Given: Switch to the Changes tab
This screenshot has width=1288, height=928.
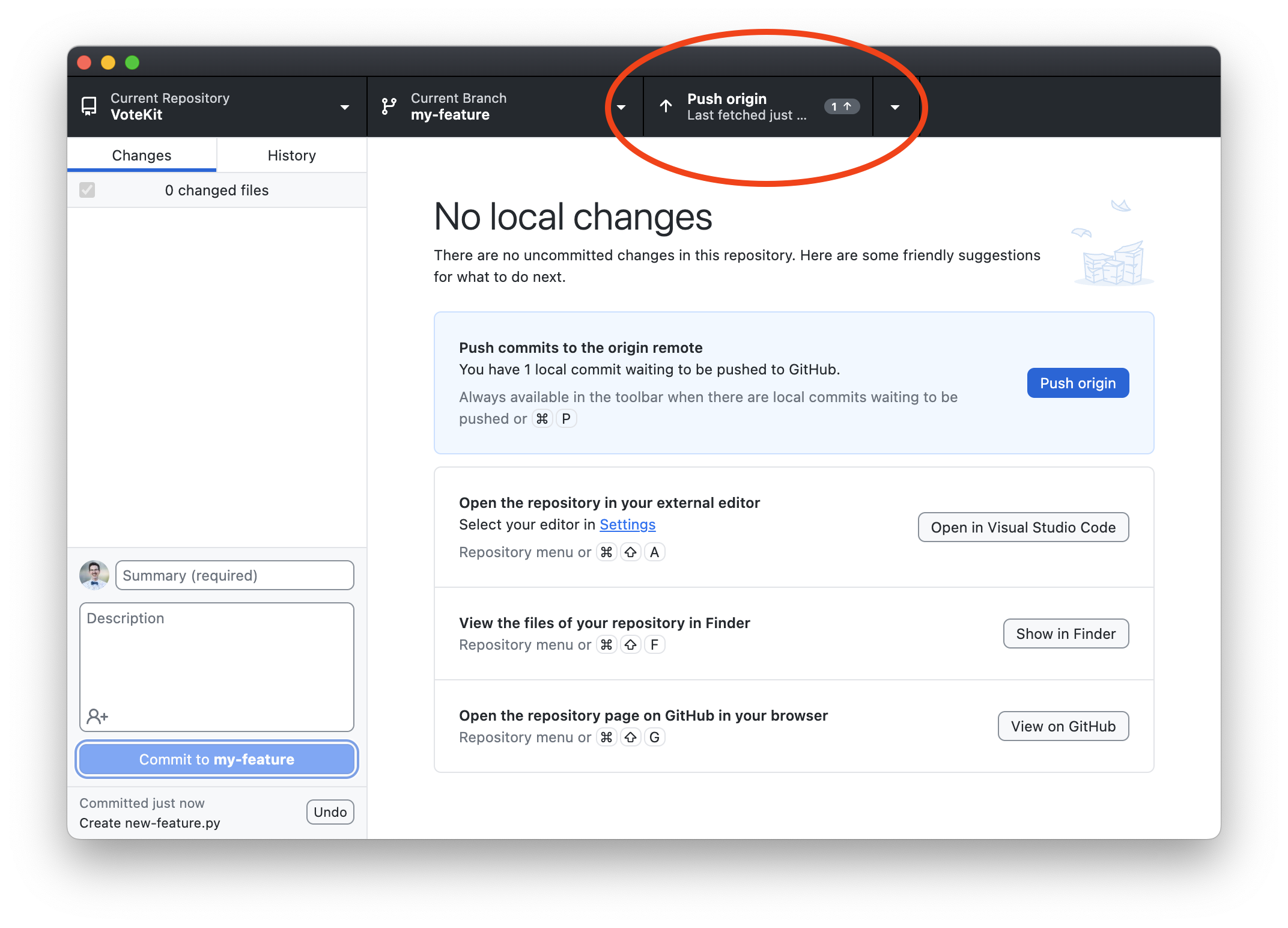Looking at the screenshot, I should coord(142,155).
